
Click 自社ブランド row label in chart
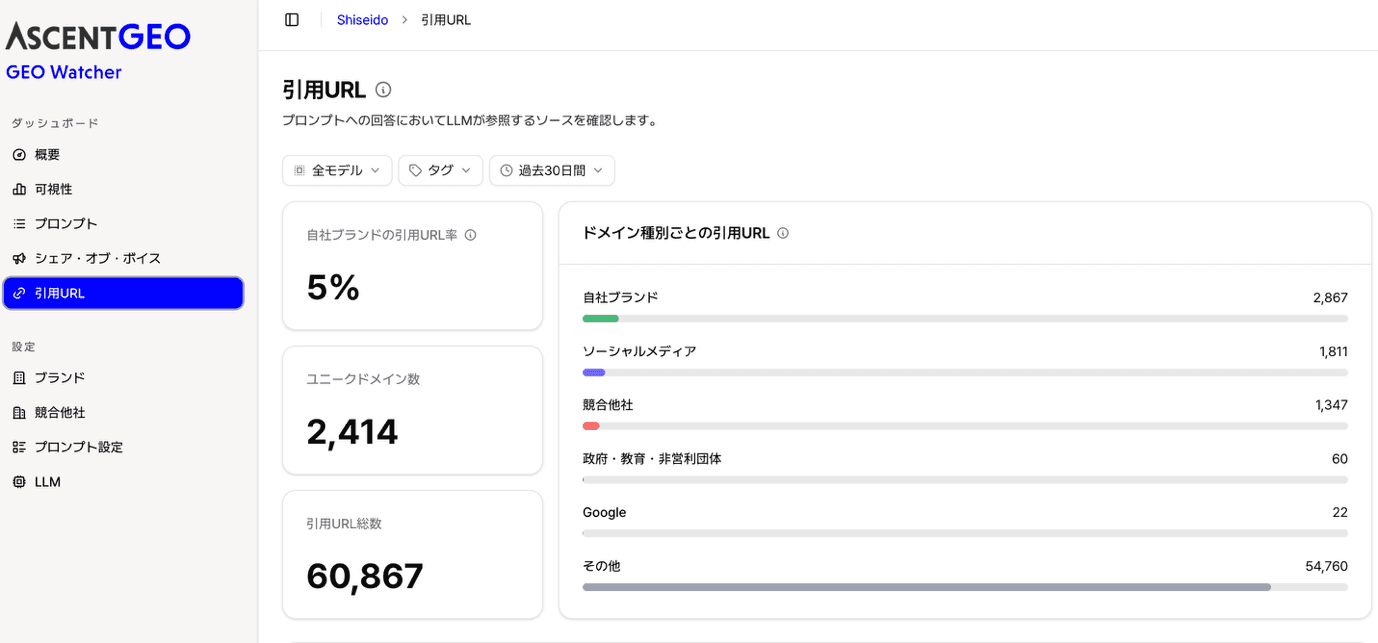click(x=620, y=298)
